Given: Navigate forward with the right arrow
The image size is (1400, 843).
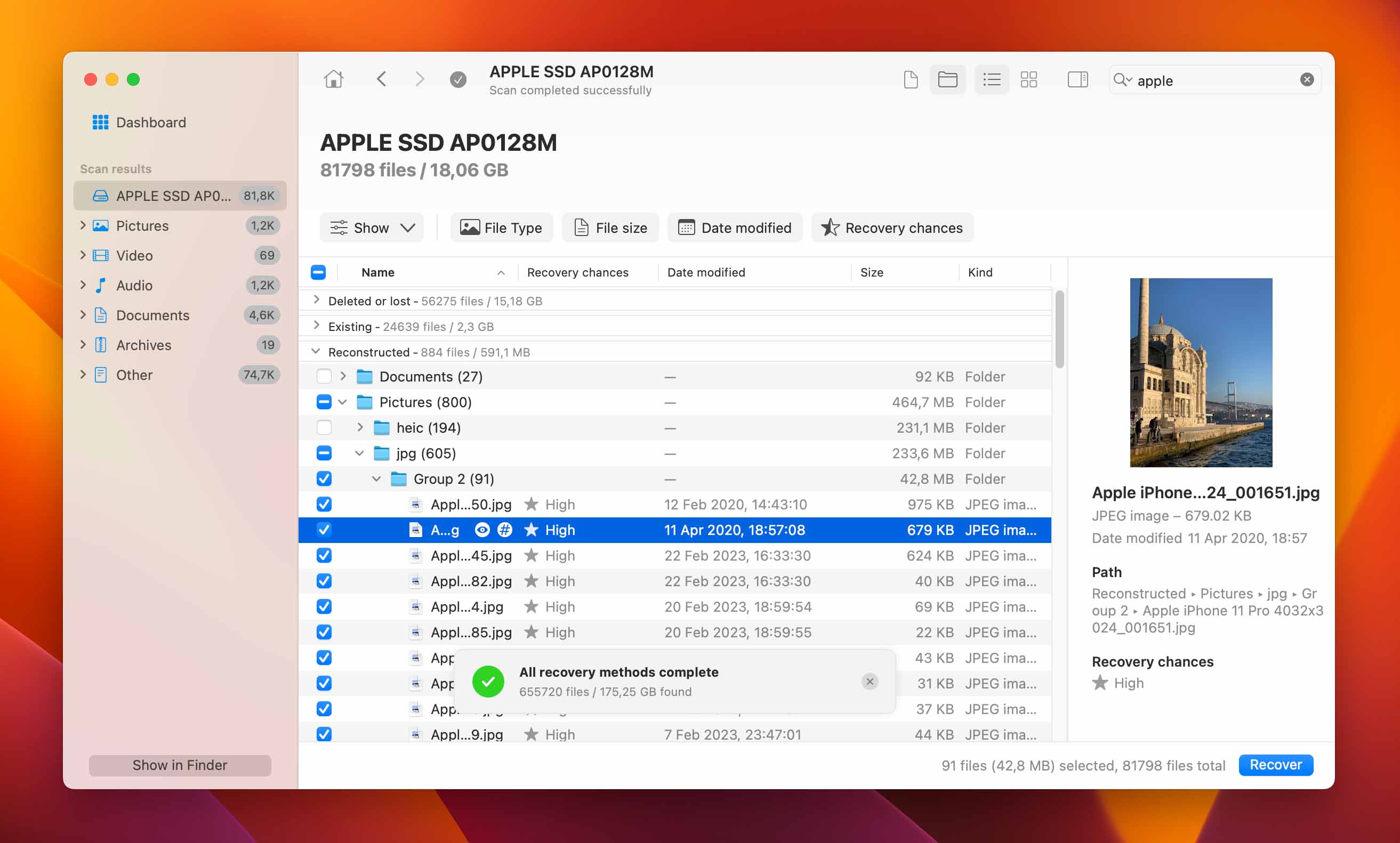Looking at the screenshot, I should click(x=420, y=79).
